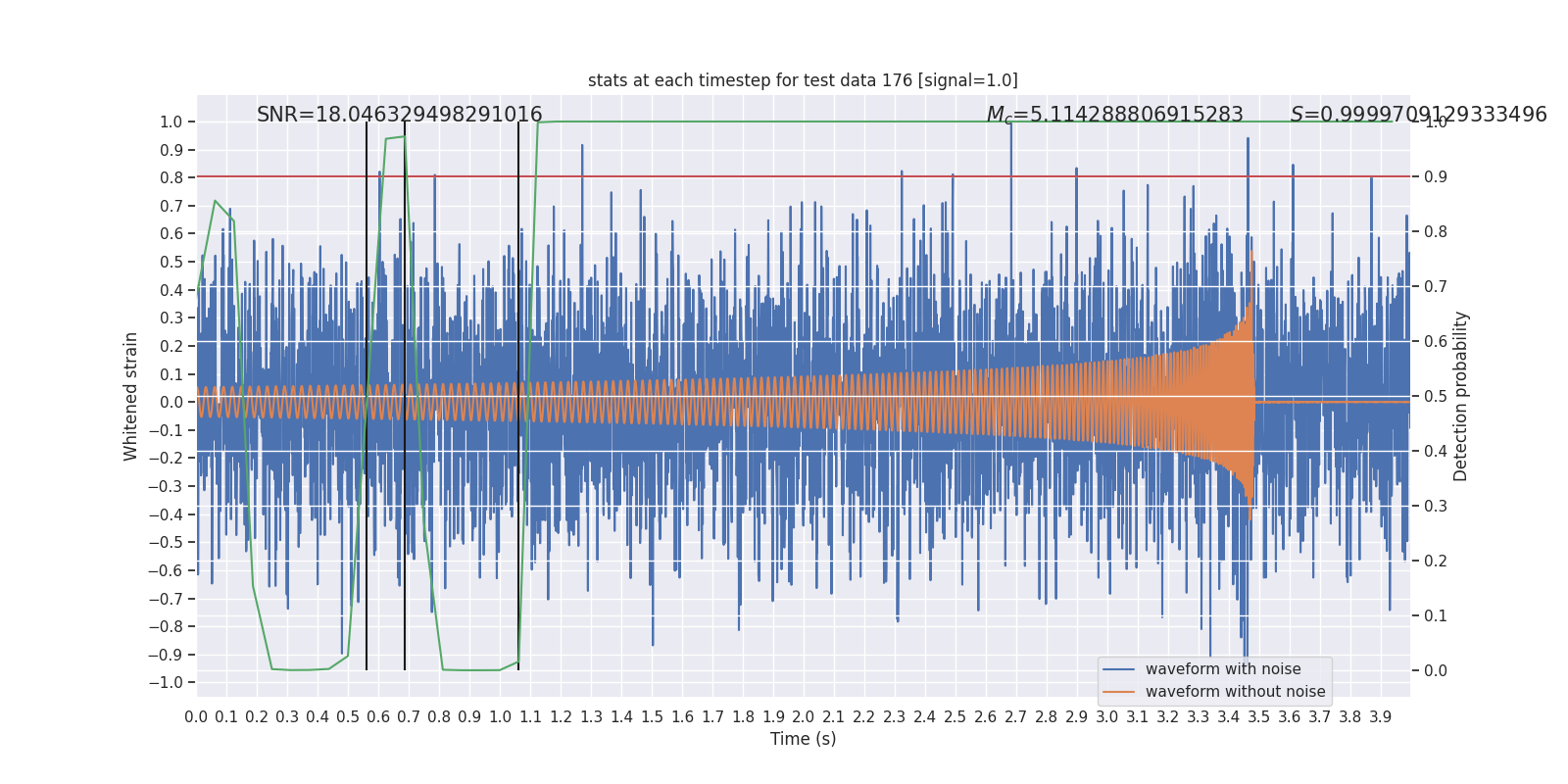Select the S=0.9999709129333496 annotation text
1568x784 pixels.
click(x=1418, y=115)
